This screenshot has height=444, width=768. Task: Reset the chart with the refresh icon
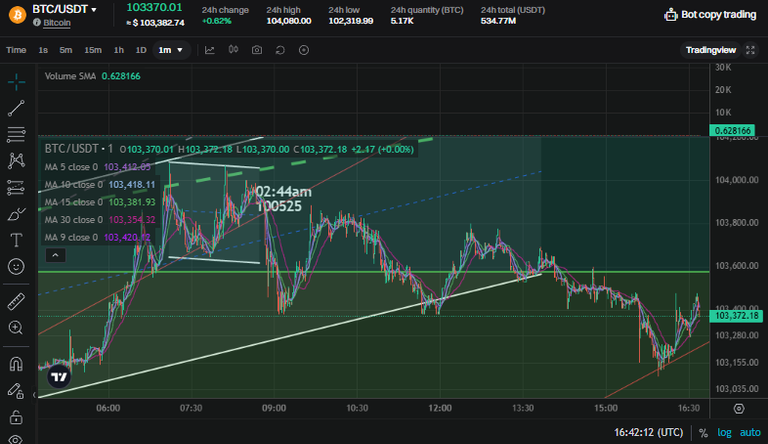280,50
